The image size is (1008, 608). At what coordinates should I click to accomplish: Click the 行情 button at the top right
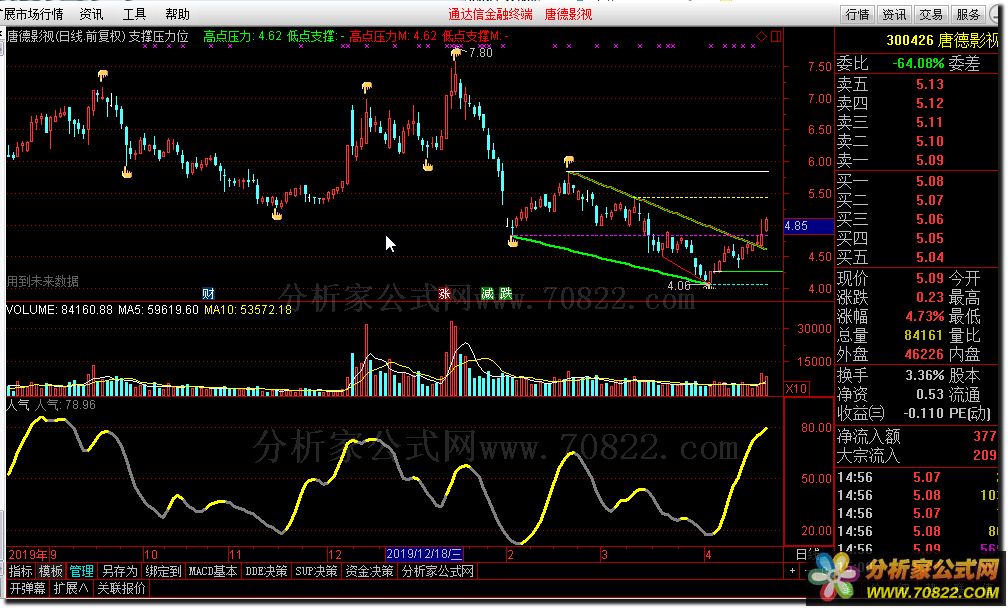point(858,14)
